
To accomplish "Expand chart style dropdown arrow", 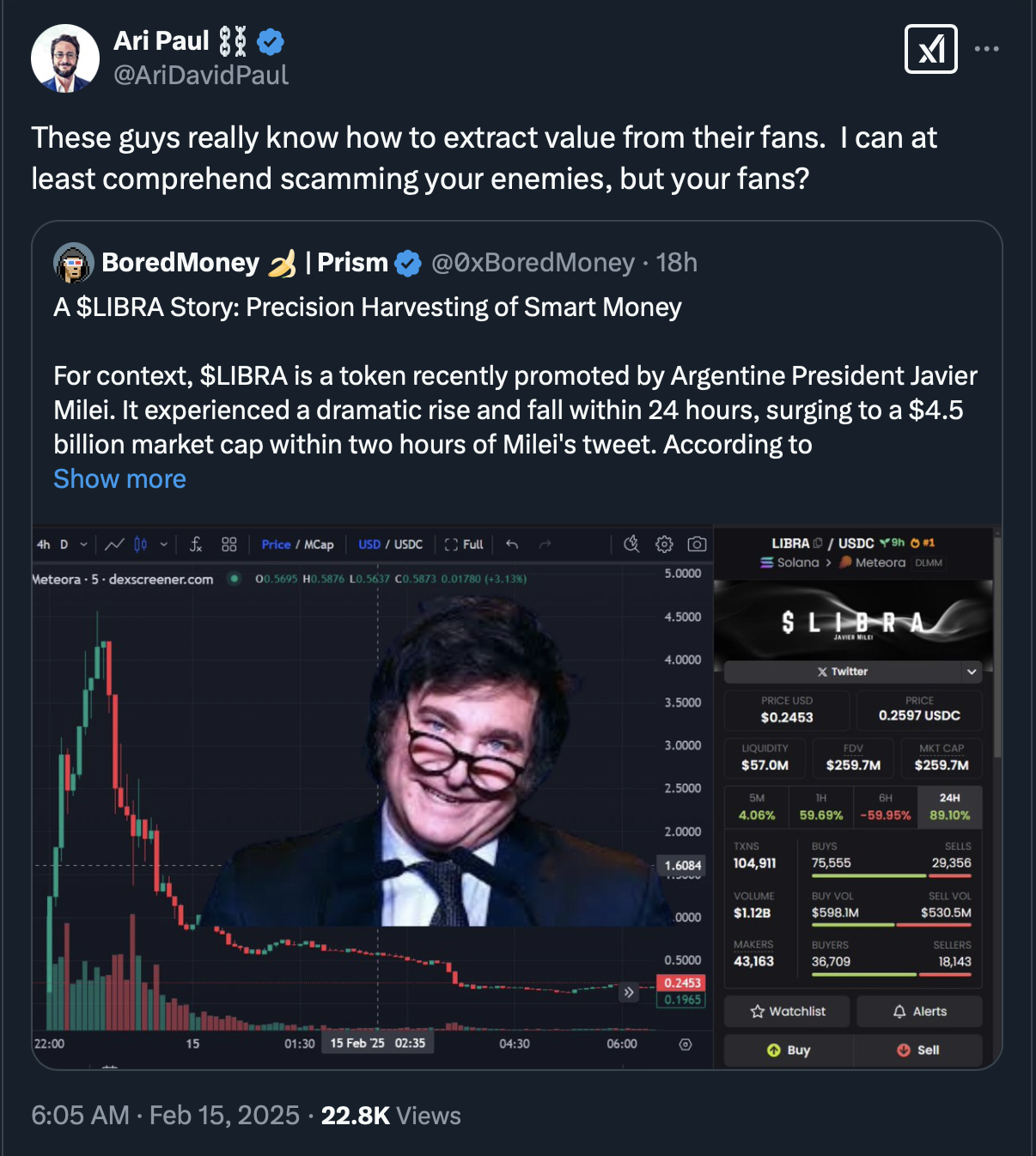I will [163, 545].
